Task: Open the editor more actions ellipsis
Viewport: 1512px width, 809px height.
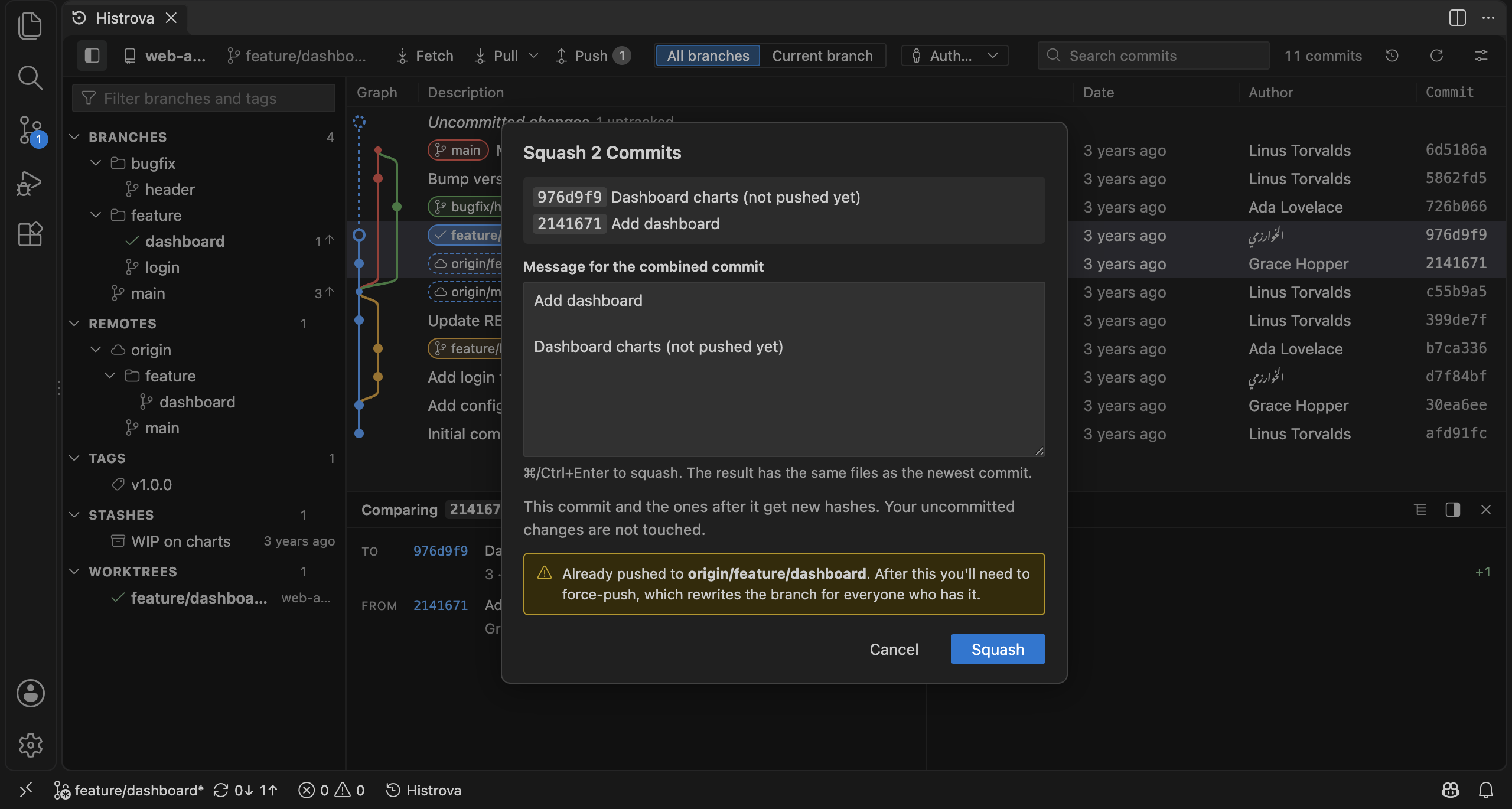Action: point(1488,18)
